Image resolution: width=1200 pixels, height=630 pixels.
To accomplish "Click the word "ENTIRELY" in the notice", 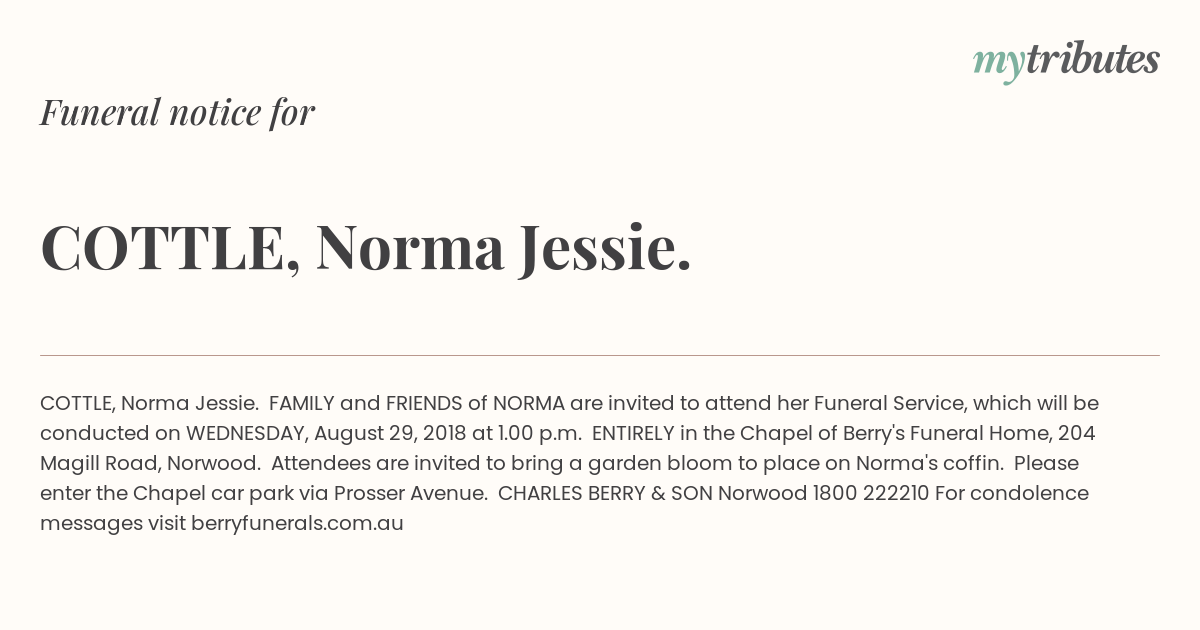I will point(635,433).
